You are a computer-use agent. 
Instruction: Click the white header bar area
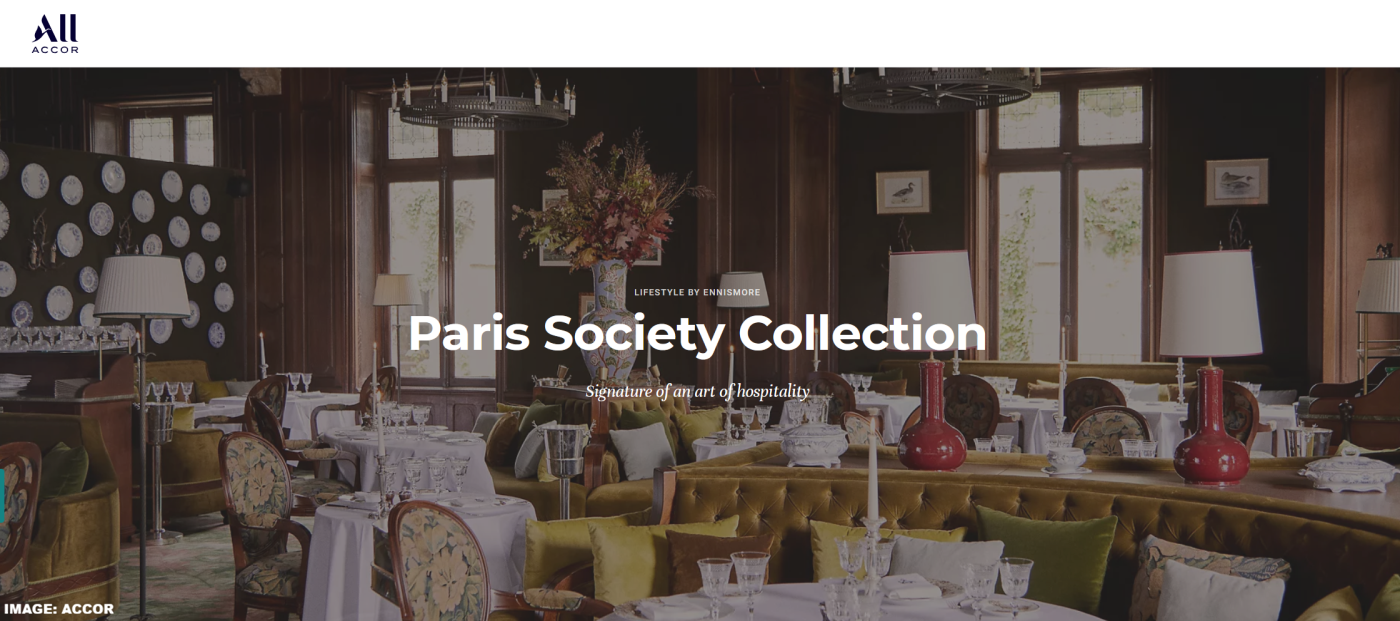(x=700, y=33)
